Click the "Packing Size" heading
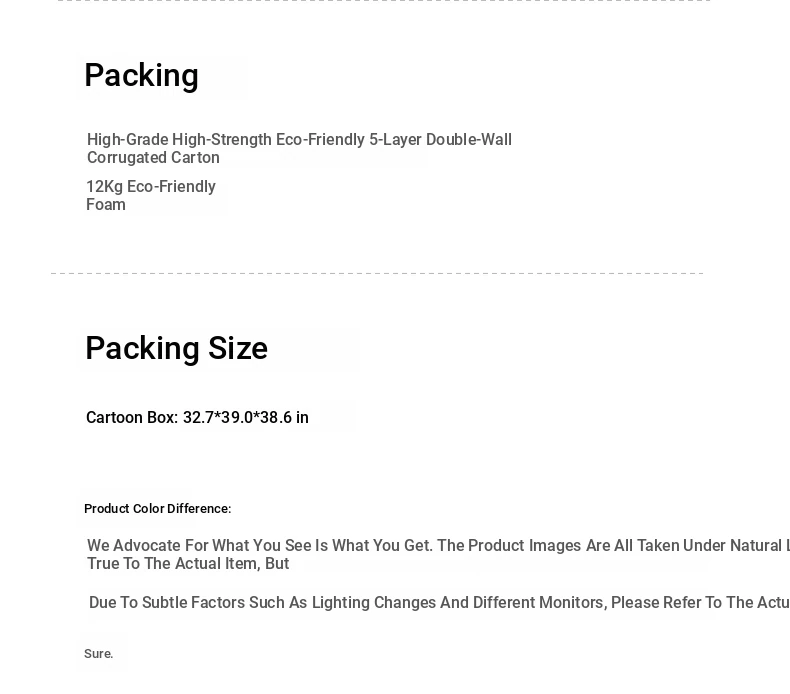This screenshot has width=790, height=694. click(176, 349)
